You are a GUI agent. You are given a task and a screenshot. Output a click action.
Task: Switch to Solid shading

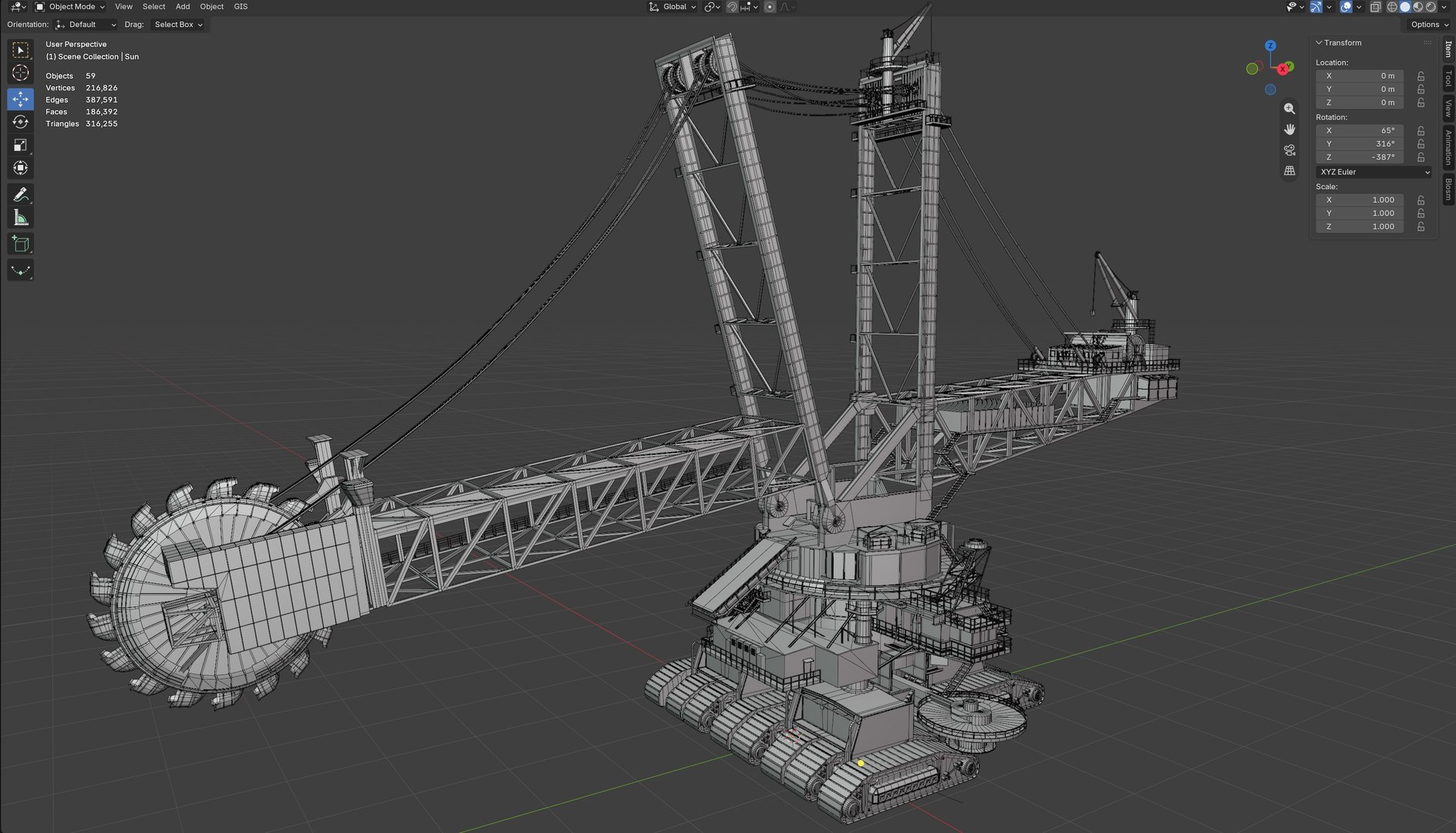click(1405, 7)
